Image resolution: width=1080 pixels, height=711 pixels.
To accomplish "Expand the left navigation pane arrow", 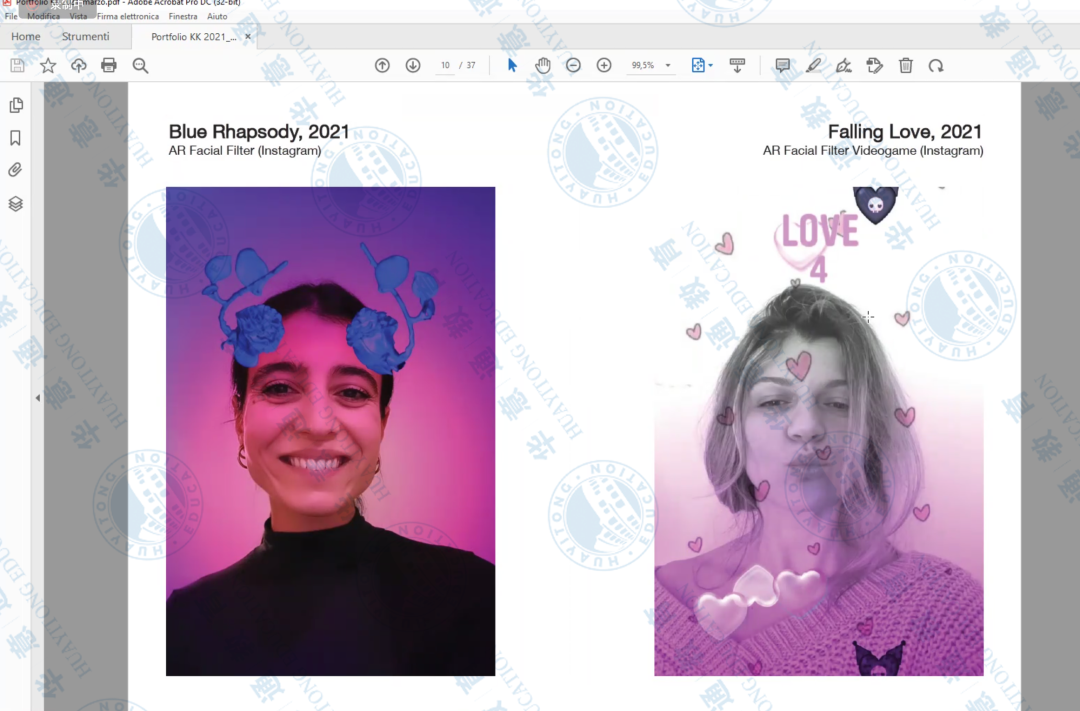I will pyautogui.click(x=37, y=398).
